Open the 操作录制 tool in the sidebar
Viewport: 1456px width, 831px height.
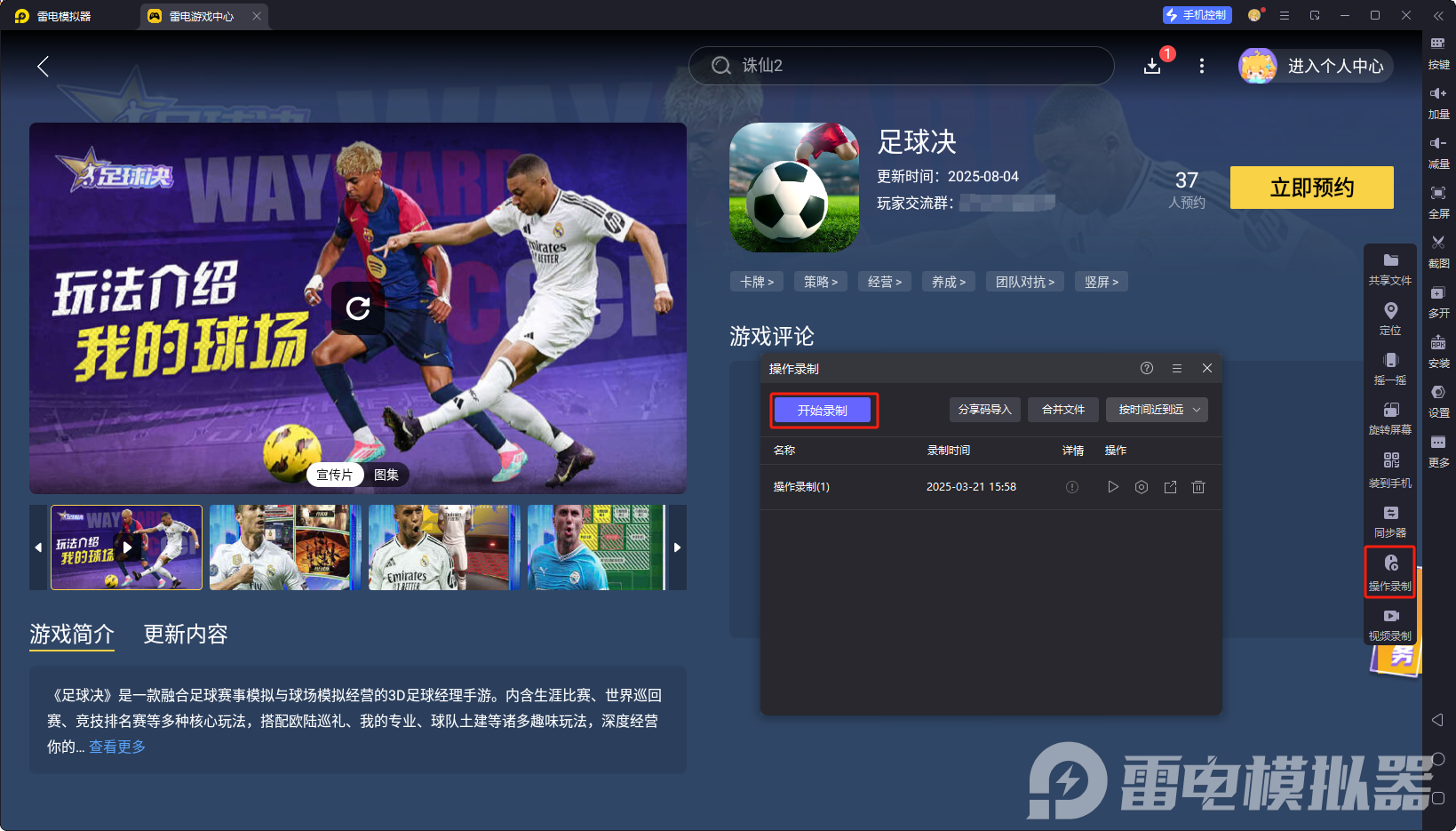click(x=1390, y=573)
